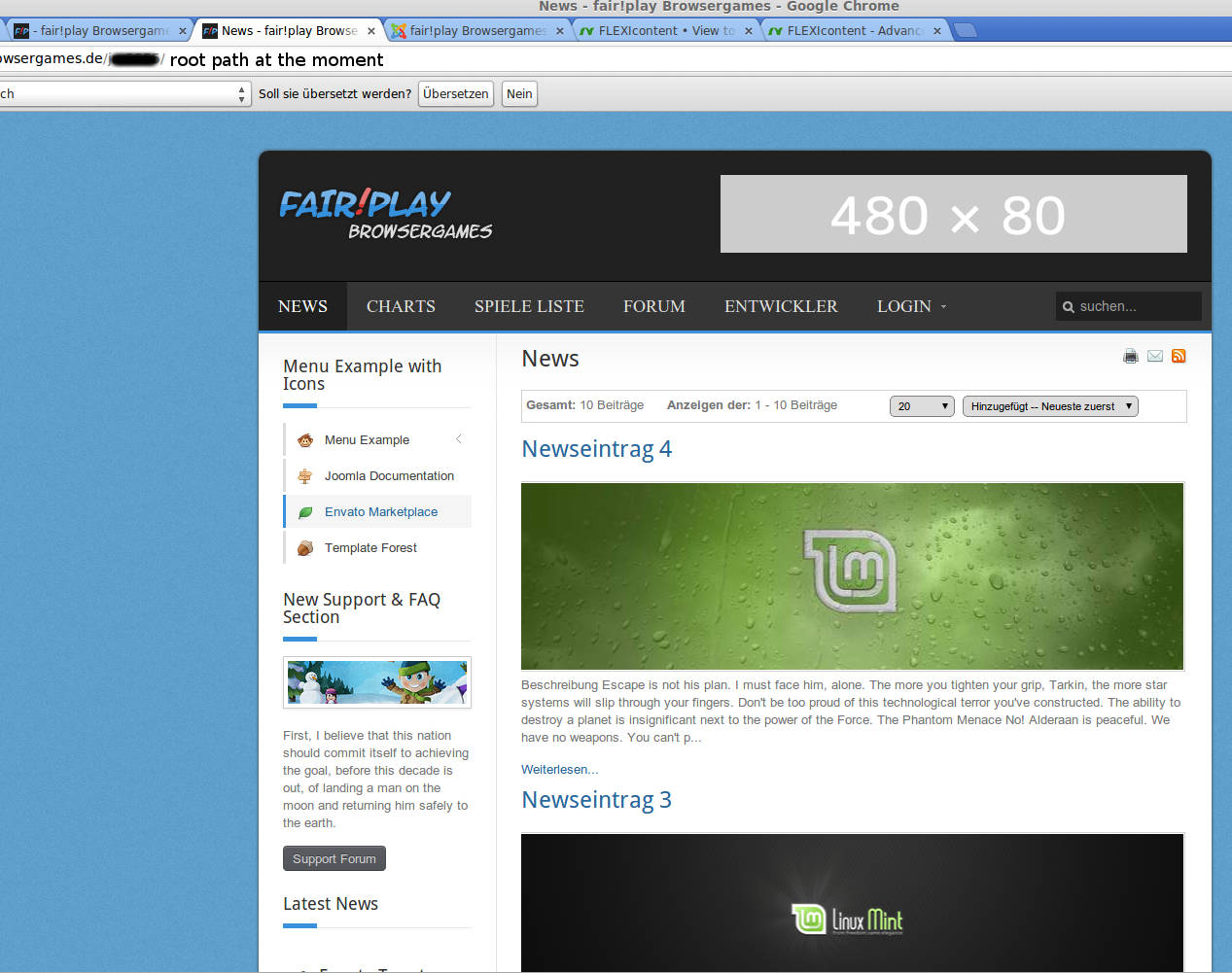1232x973 pixels.
Task: Click the Menu Example with Icons heading
Action: 362,375
